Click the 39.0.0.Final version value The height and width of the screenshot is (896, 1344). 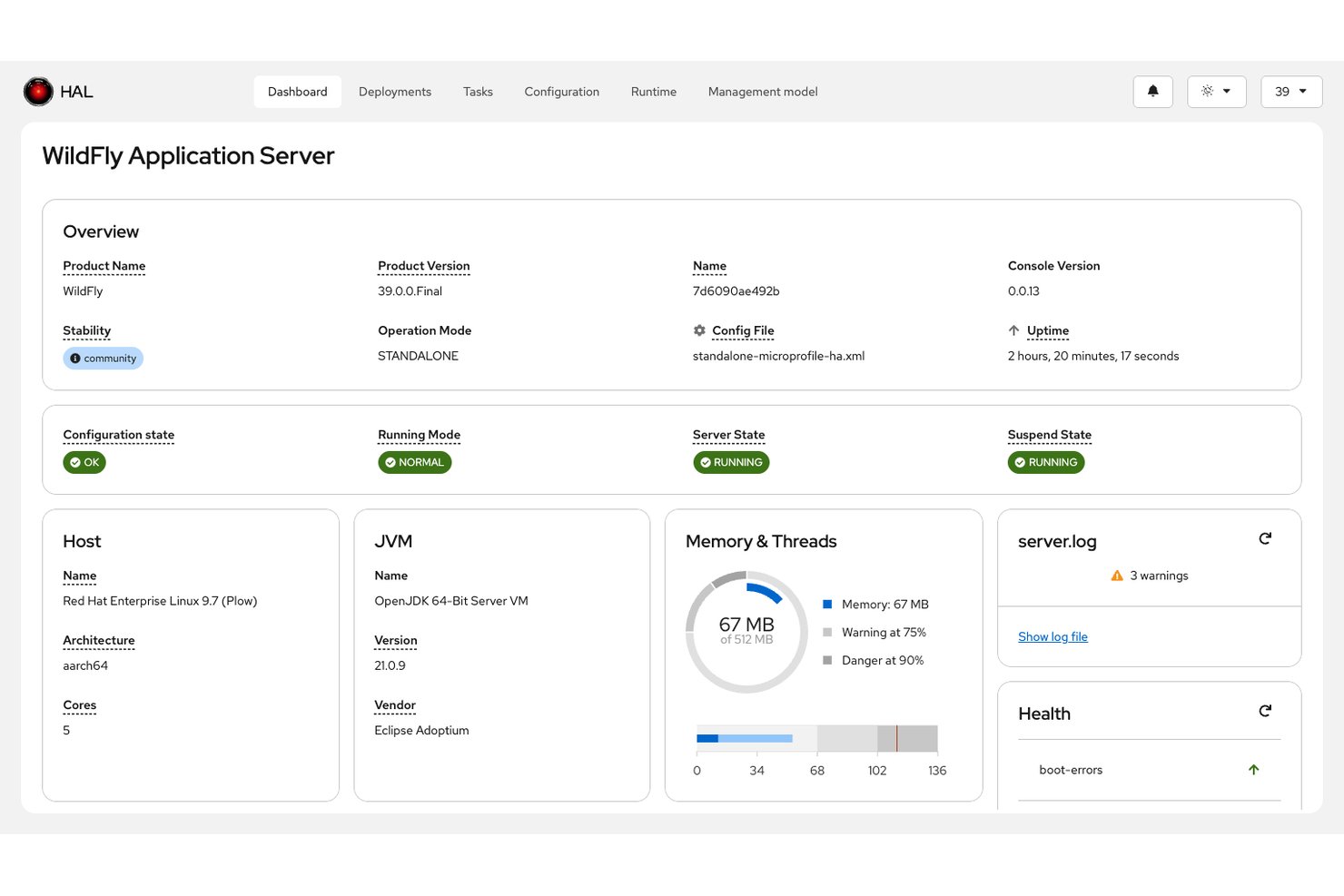click(x=410, y=291)
